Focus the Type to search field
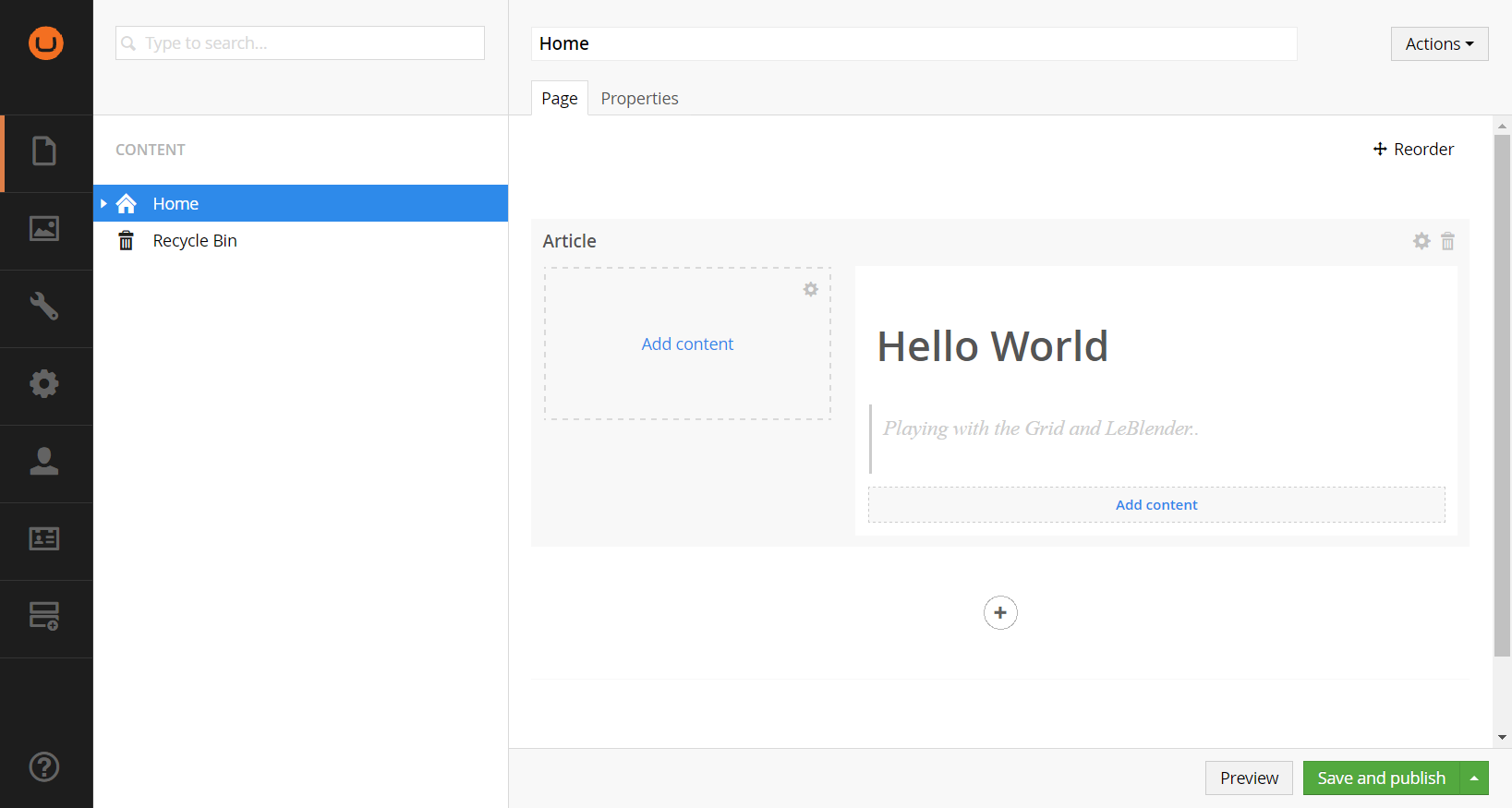Screen dimensions: 1512x808 (300, 43)
